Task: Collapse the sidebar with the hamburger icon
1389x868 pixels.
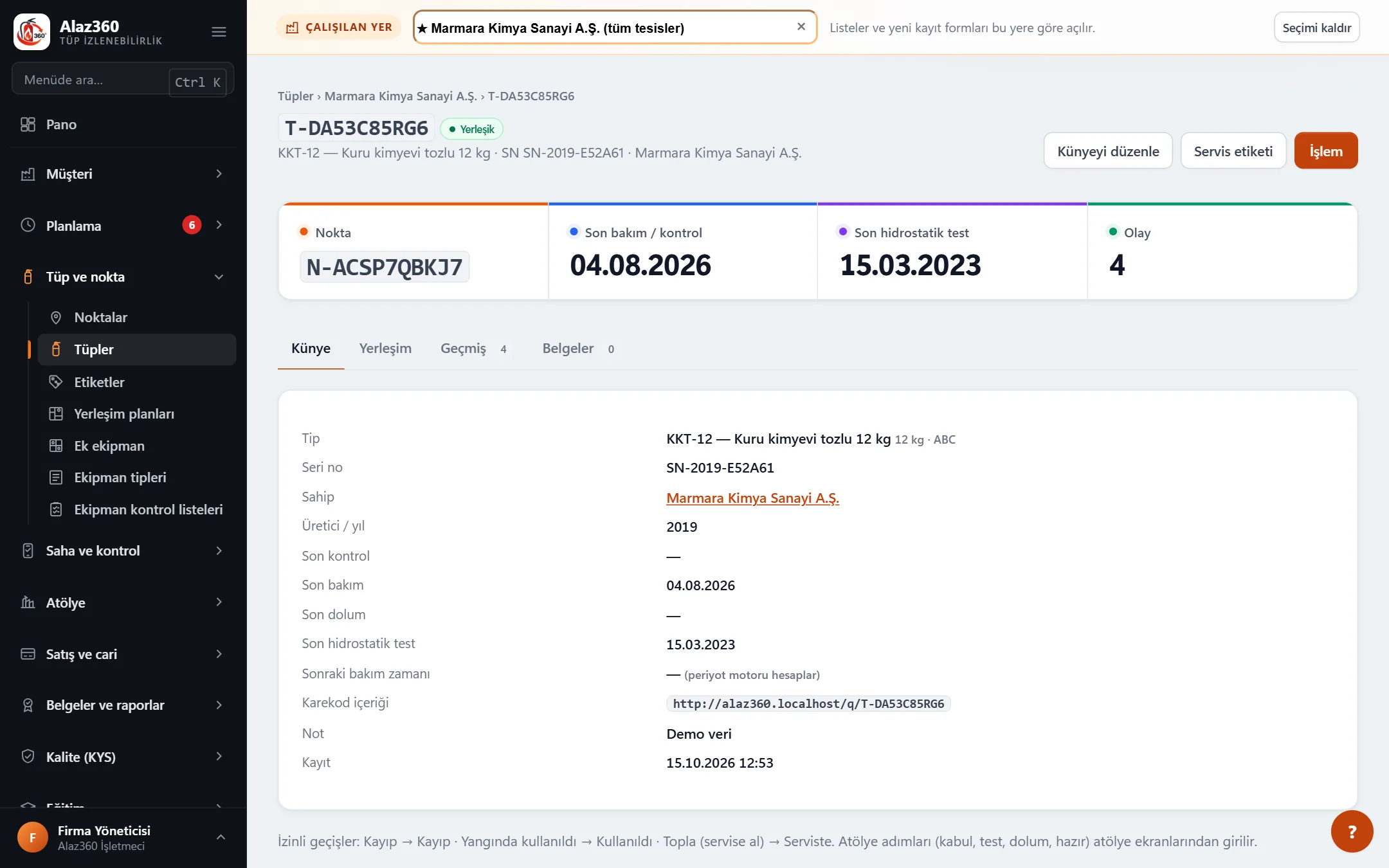Action: click(219, 32)
